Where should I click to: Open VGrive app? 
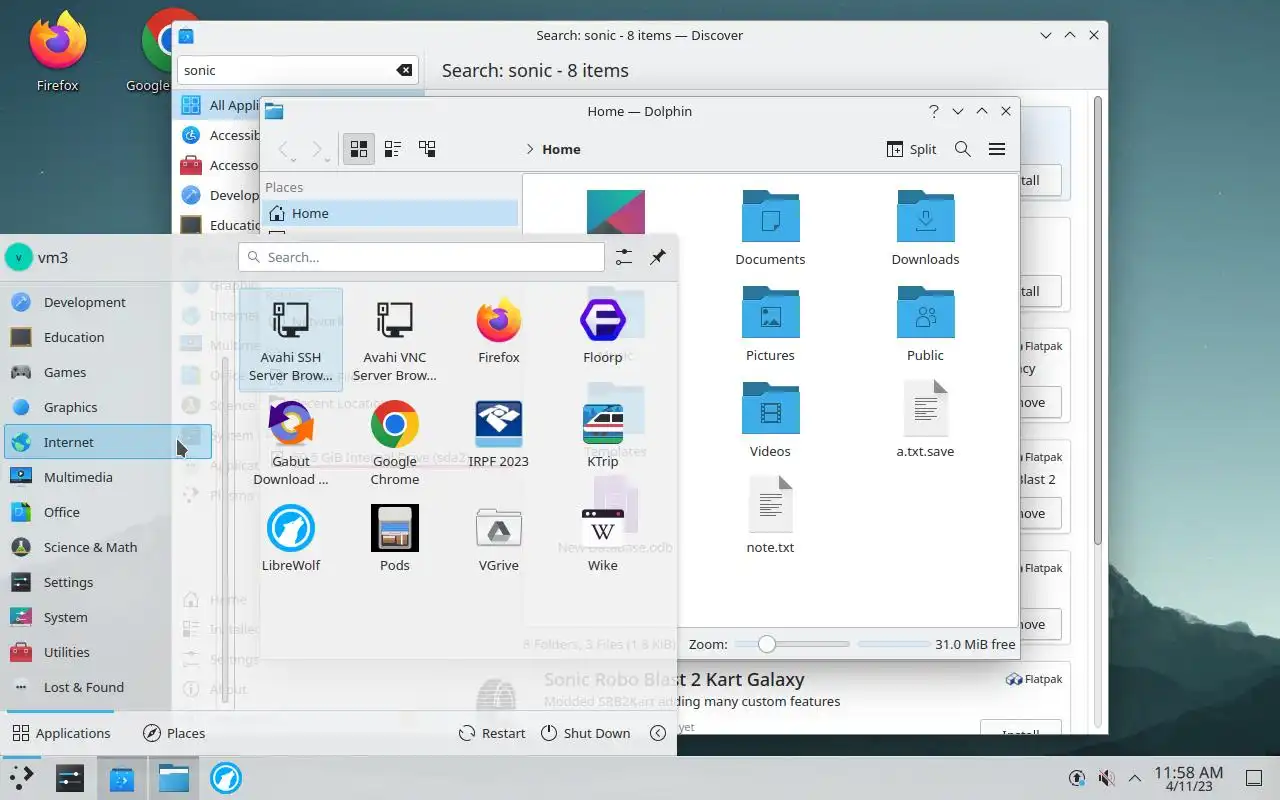click(x=499, y=540)
